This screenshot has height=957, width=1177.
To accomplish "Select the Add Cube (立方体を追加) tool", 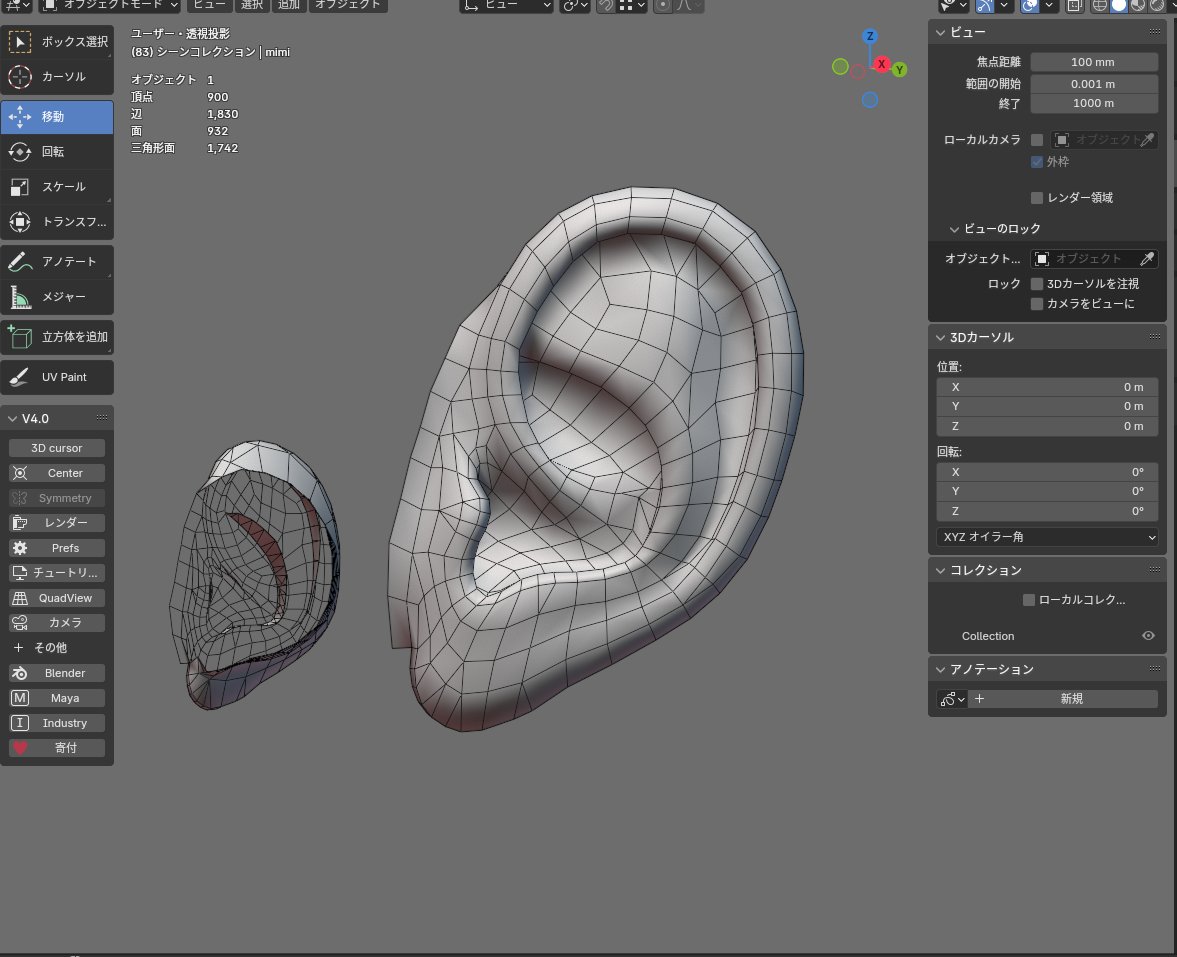I will point(57,337).
